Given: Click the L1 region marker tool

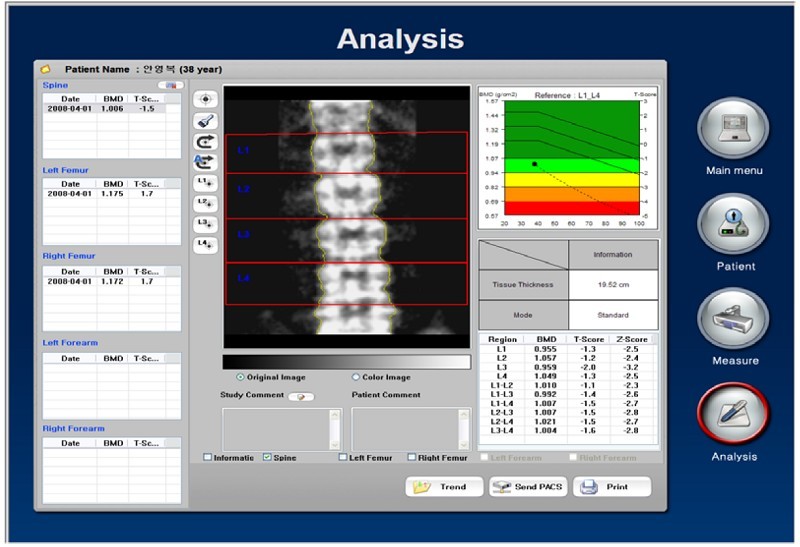Looking at the screenshot, I should pyautogui.click(x=205, y=183).
